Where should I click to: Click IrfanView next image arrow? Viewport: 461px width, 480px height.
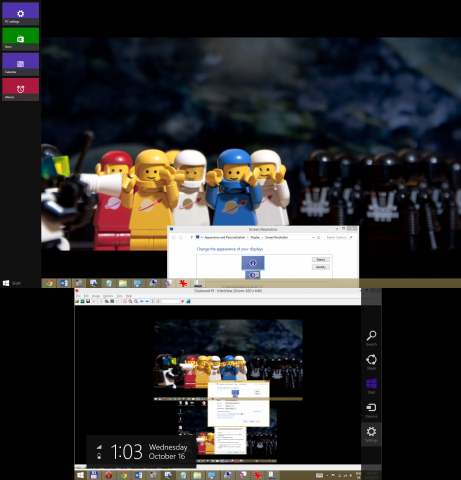(147, 301)
